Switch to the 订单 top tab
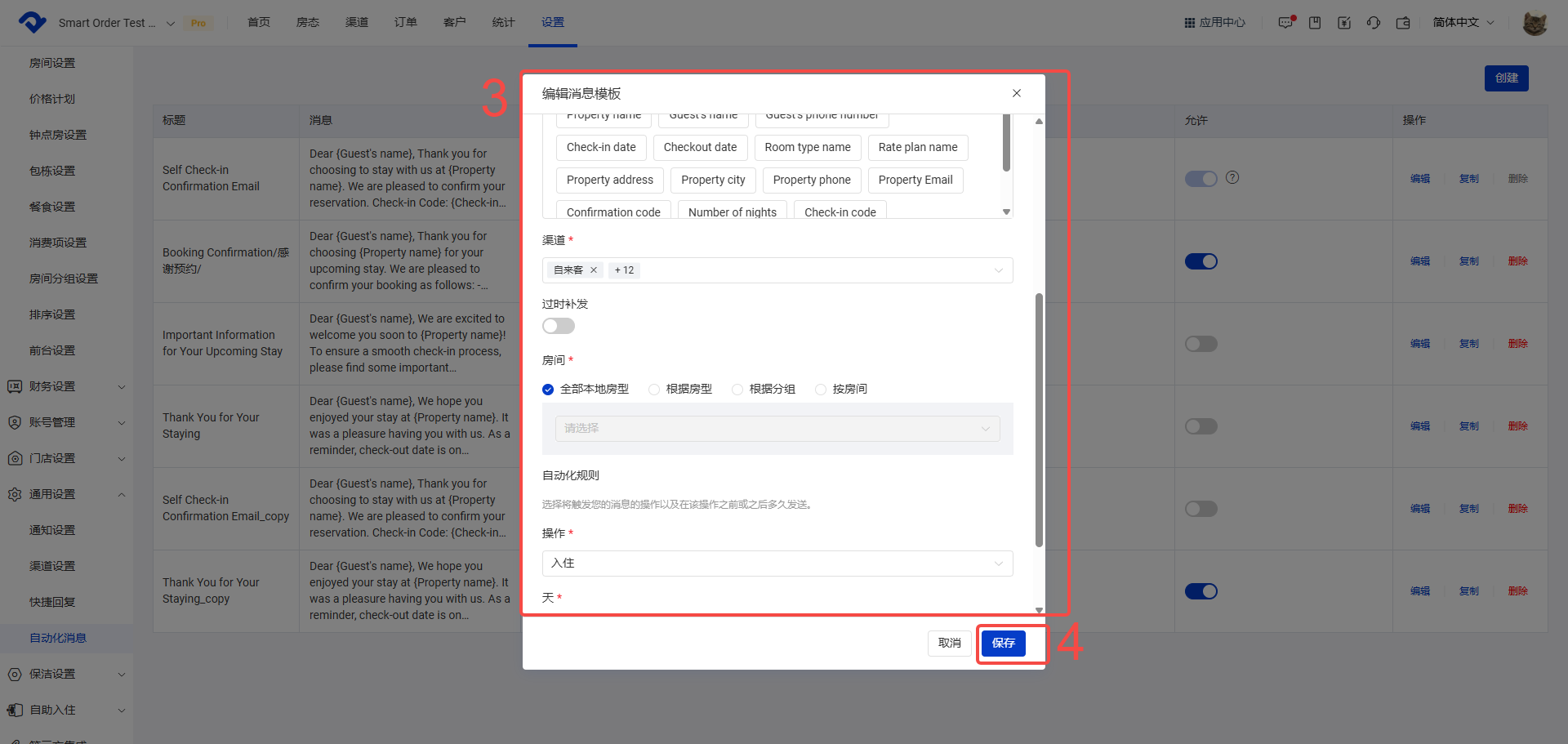The height and width of the screenshot is (744, 1568). tap(405, 23)
